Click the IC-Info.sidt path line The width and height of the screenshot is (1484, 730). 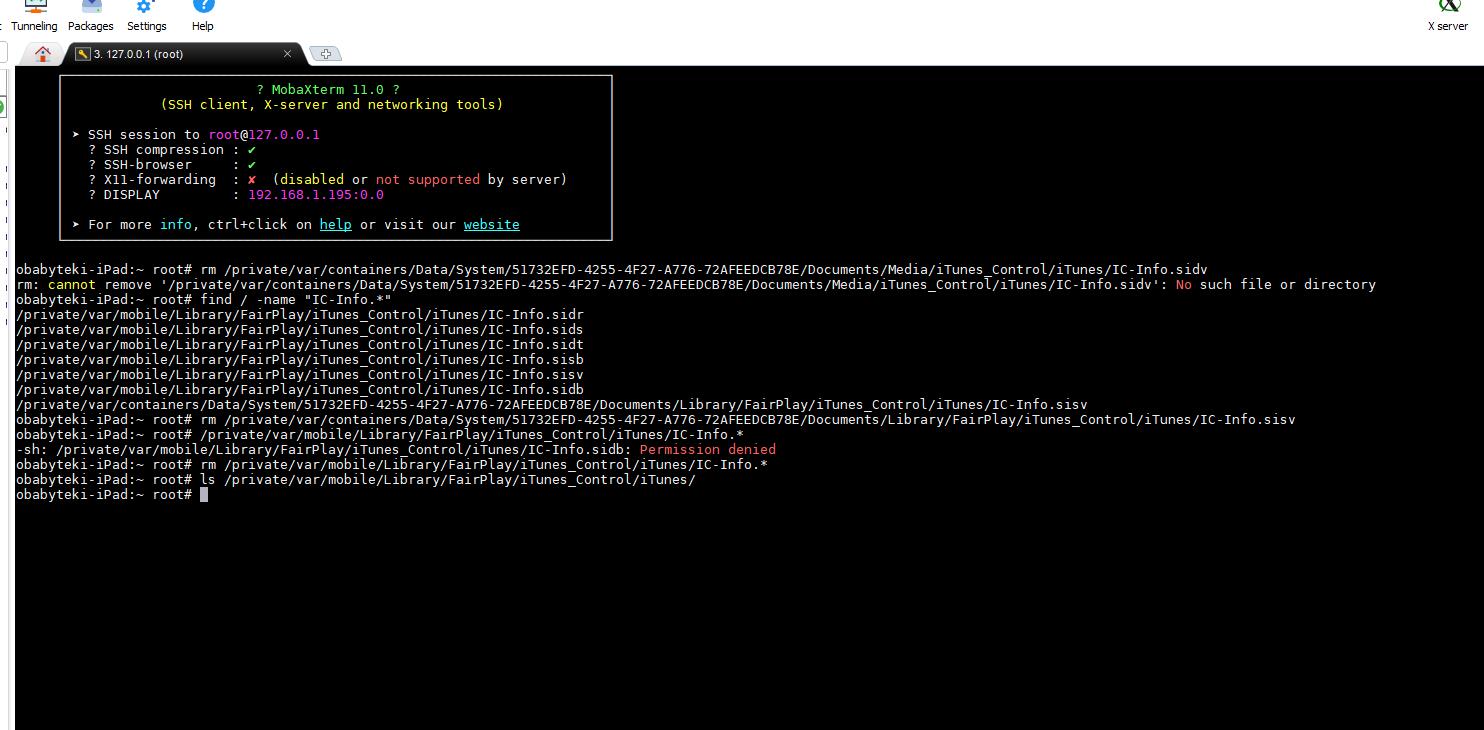tap(300, 345)
